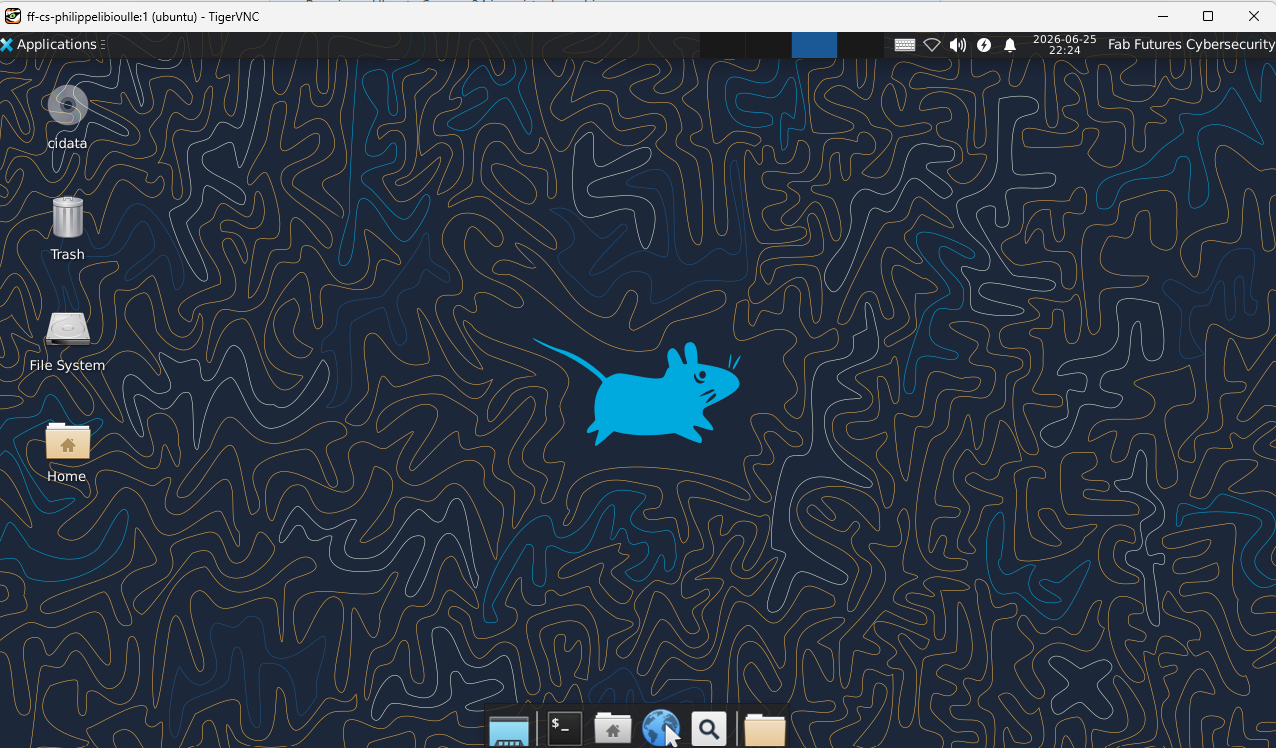
Task: Select the Home folder desktop icon
Action: 67,440
